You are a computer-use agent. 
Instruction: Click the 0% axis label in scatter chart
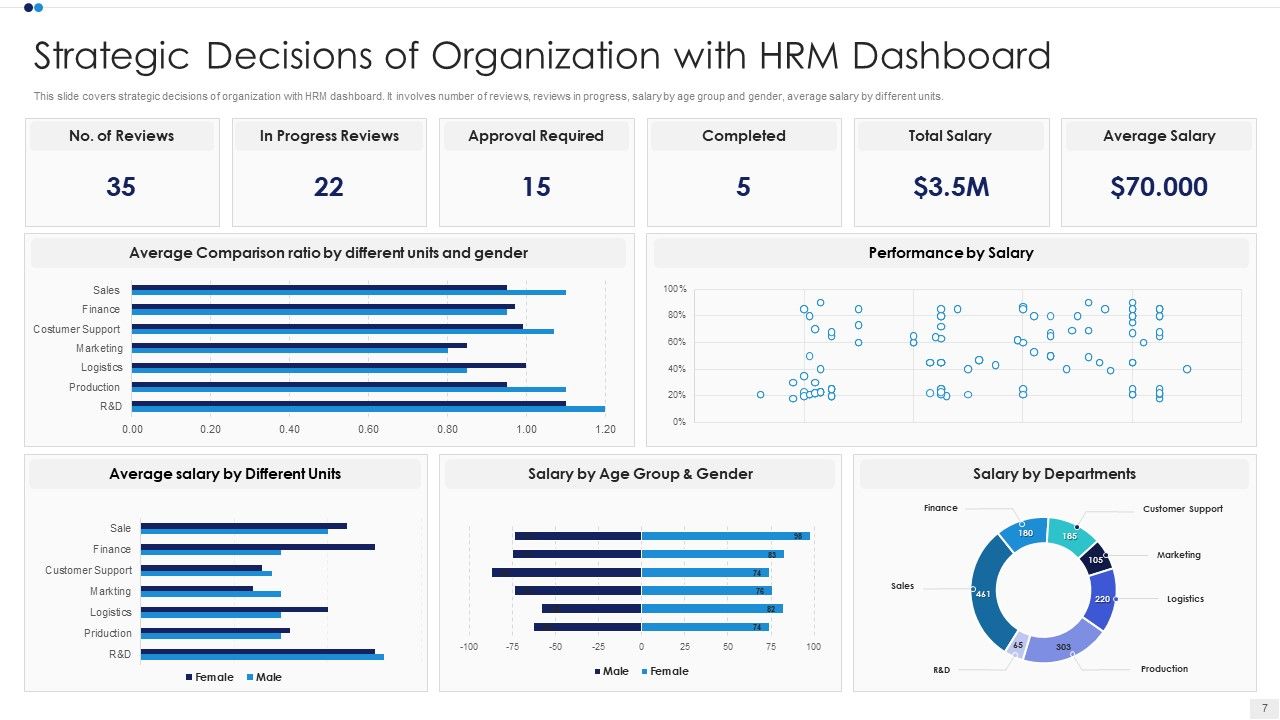coord(679,422)
